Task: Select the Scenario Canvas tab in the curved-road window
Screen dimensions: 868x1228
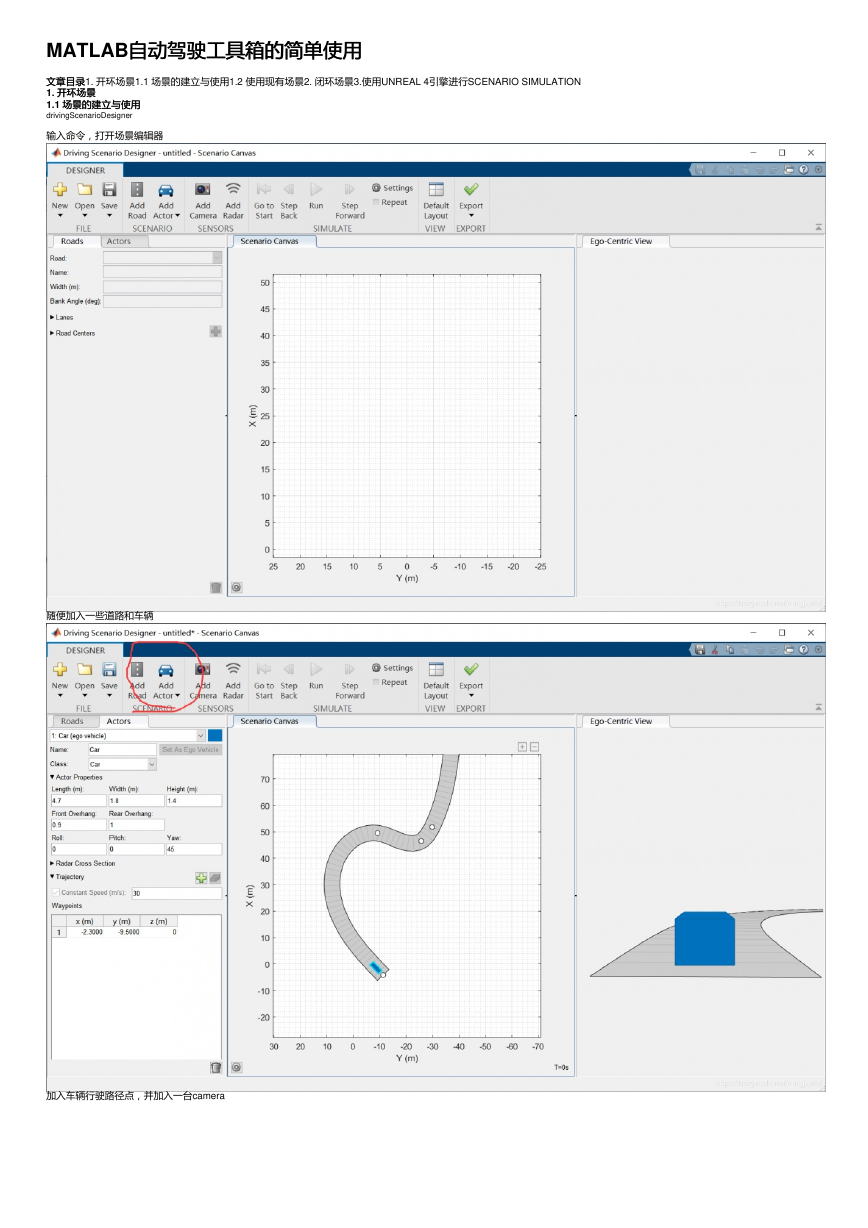Action: click(x=270, y=721)
